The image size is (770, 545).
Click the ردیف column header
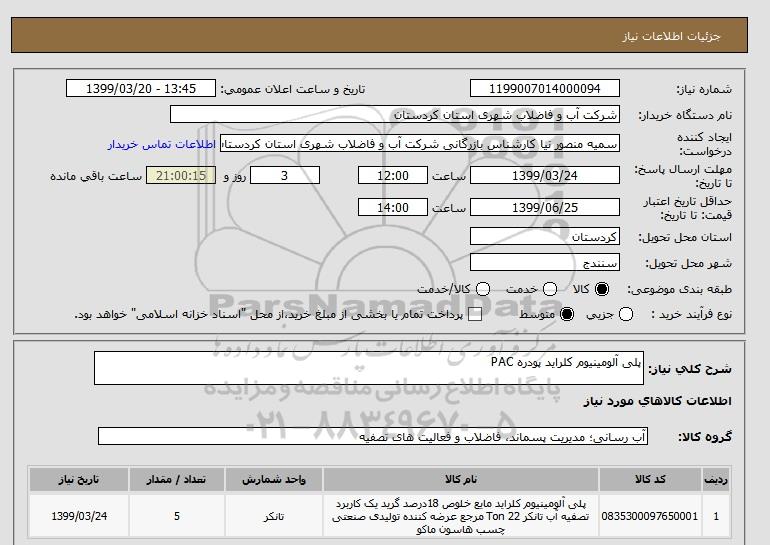tap(716, 480)
